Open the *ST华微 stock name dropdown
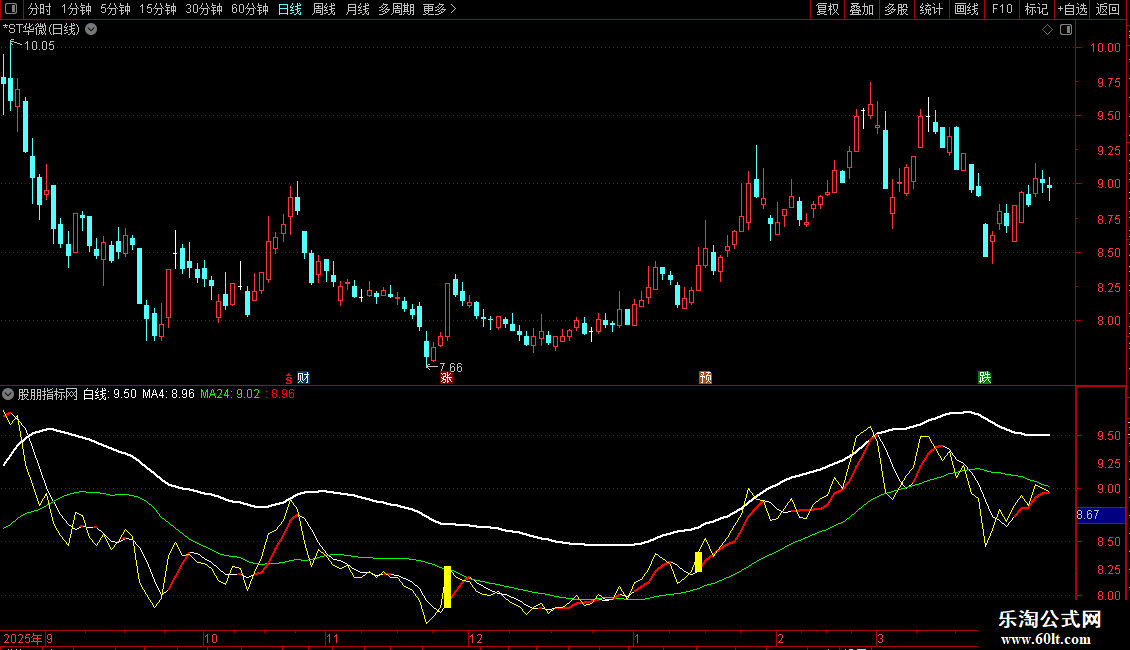The width and height of the screenshot is (1130, 650). coord(92,30)
